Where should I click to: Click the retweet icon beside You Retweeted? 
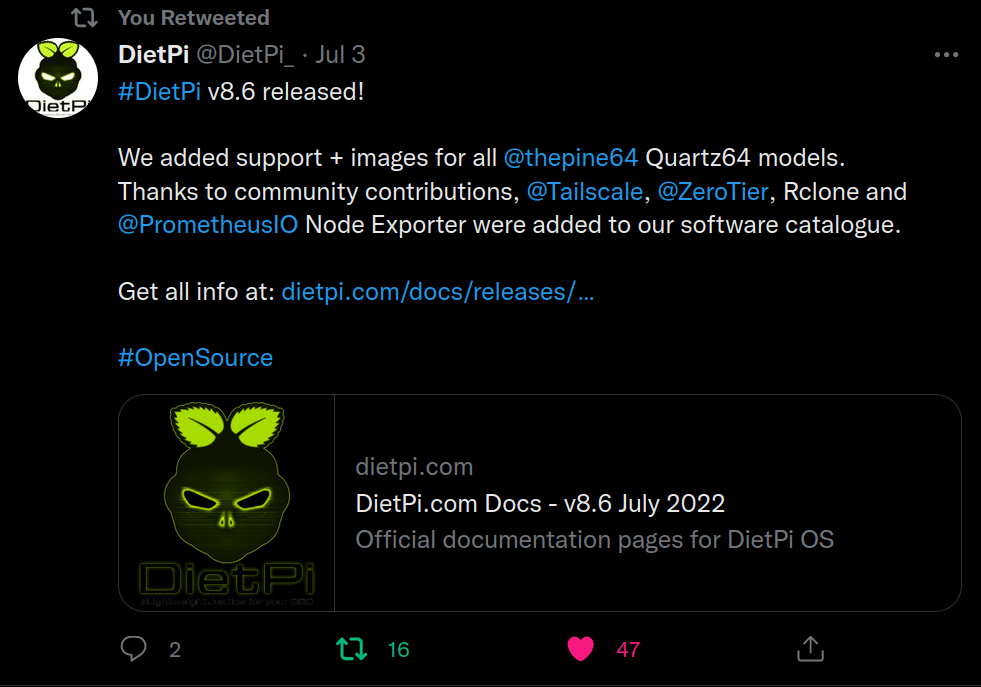pyautogui.click(x=85, y=17)
